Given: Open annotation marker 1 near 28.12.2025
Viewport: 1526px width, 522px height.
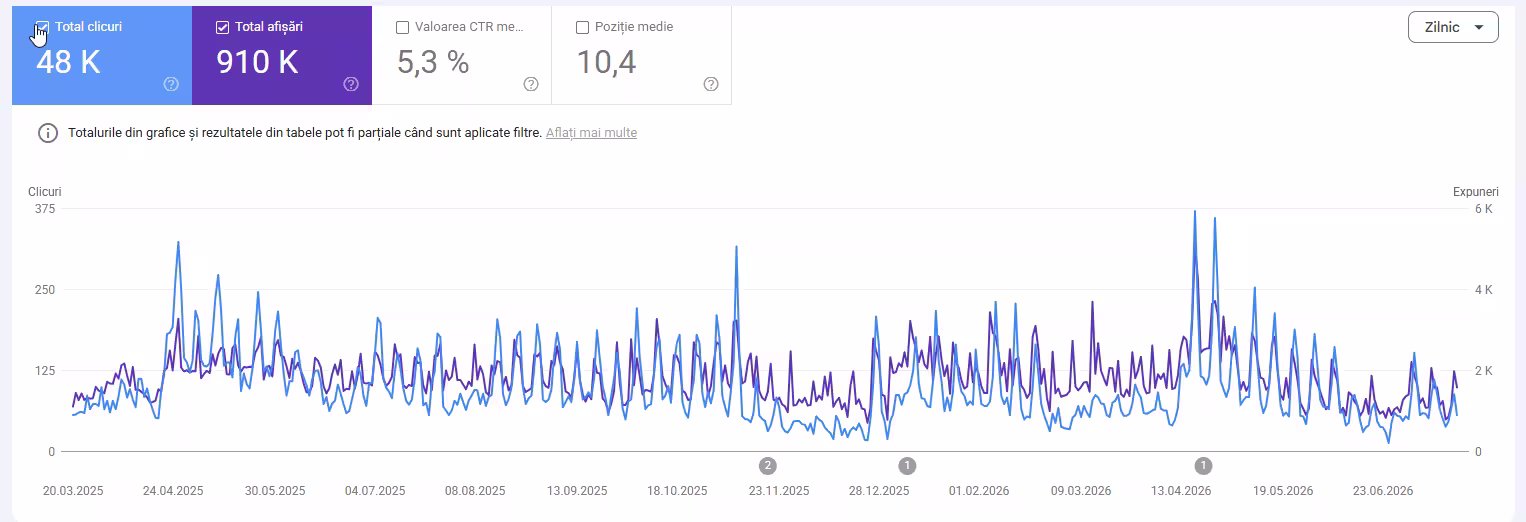Looking at the screenshot, I should pyautogui.click(x=907, y=465).
